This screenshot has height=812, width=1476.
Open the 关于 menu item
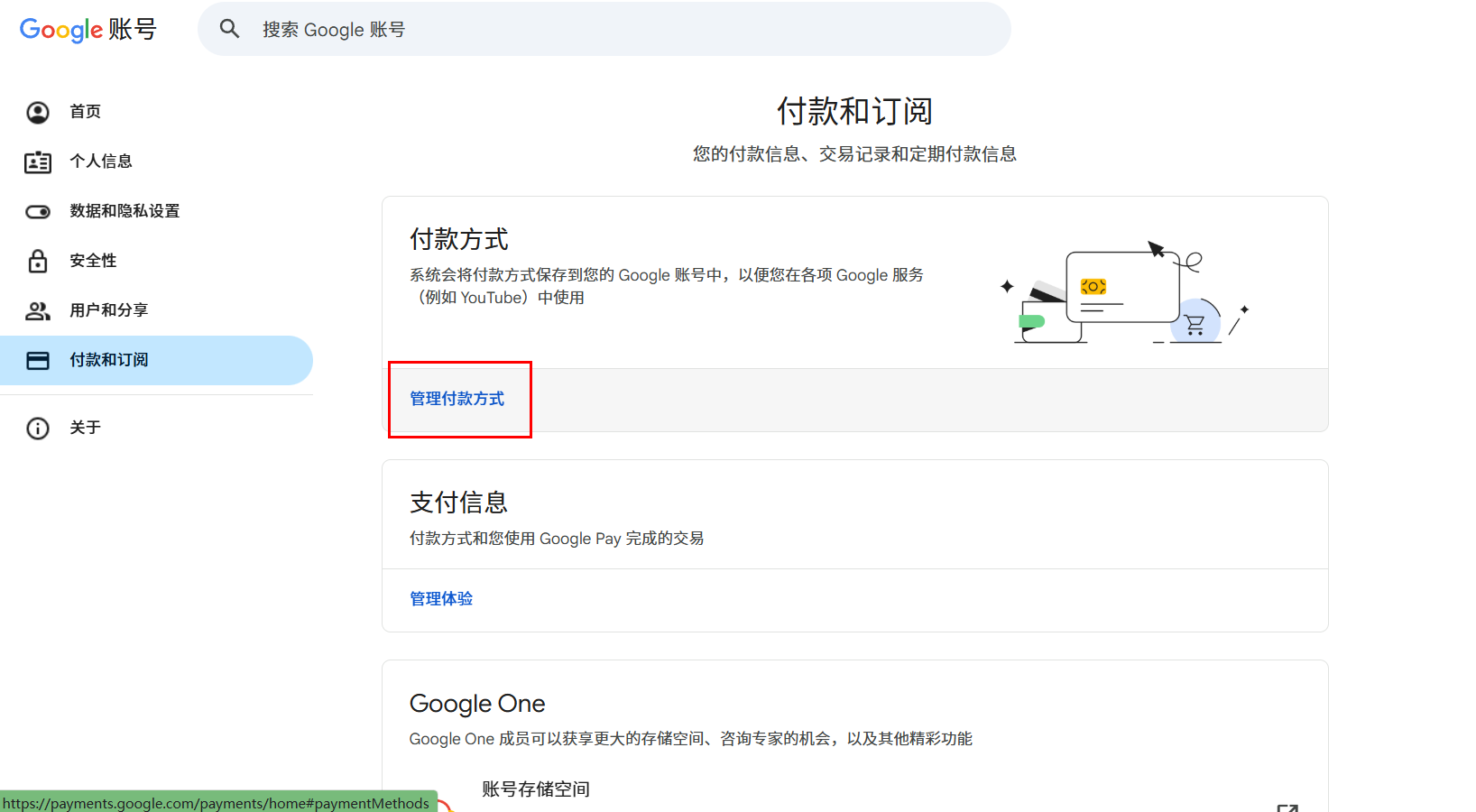tap(156, 428)
